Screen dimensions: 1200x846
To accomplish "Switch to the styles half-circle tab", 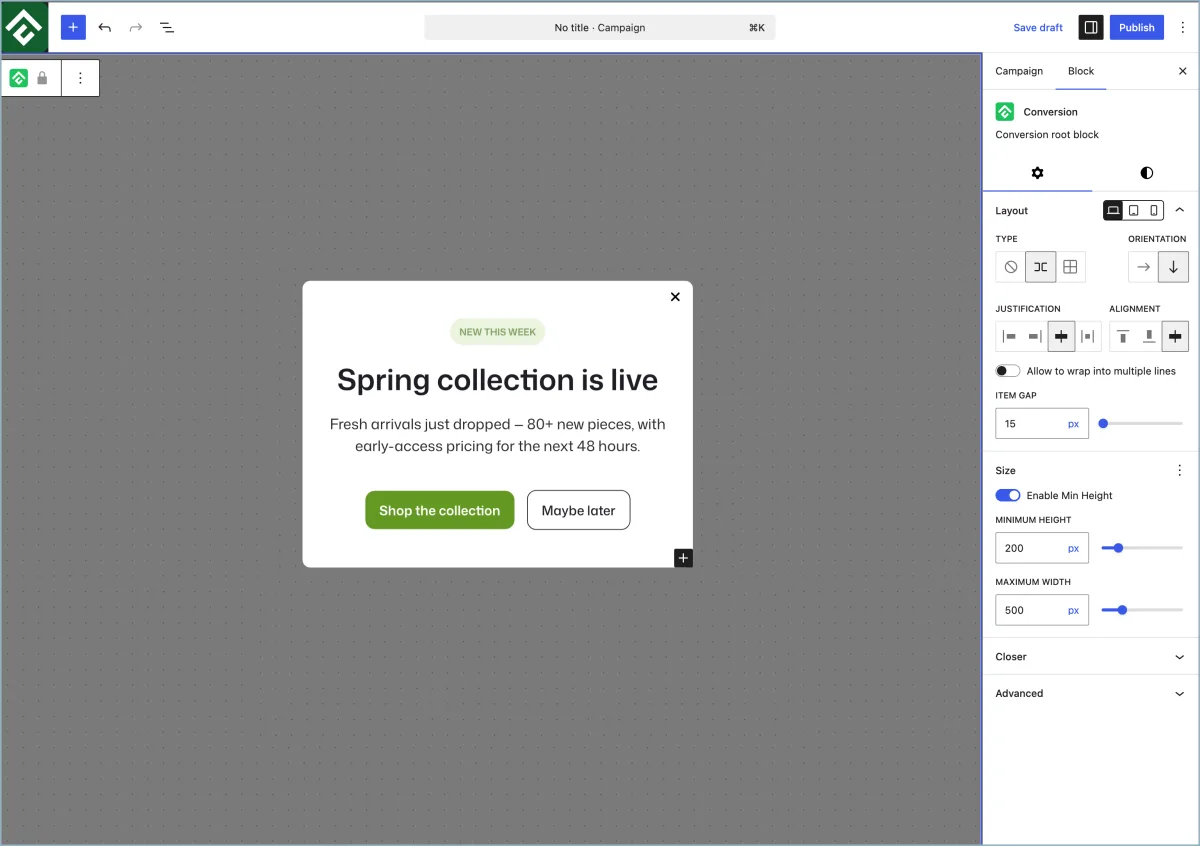I will pos(1146,173).
